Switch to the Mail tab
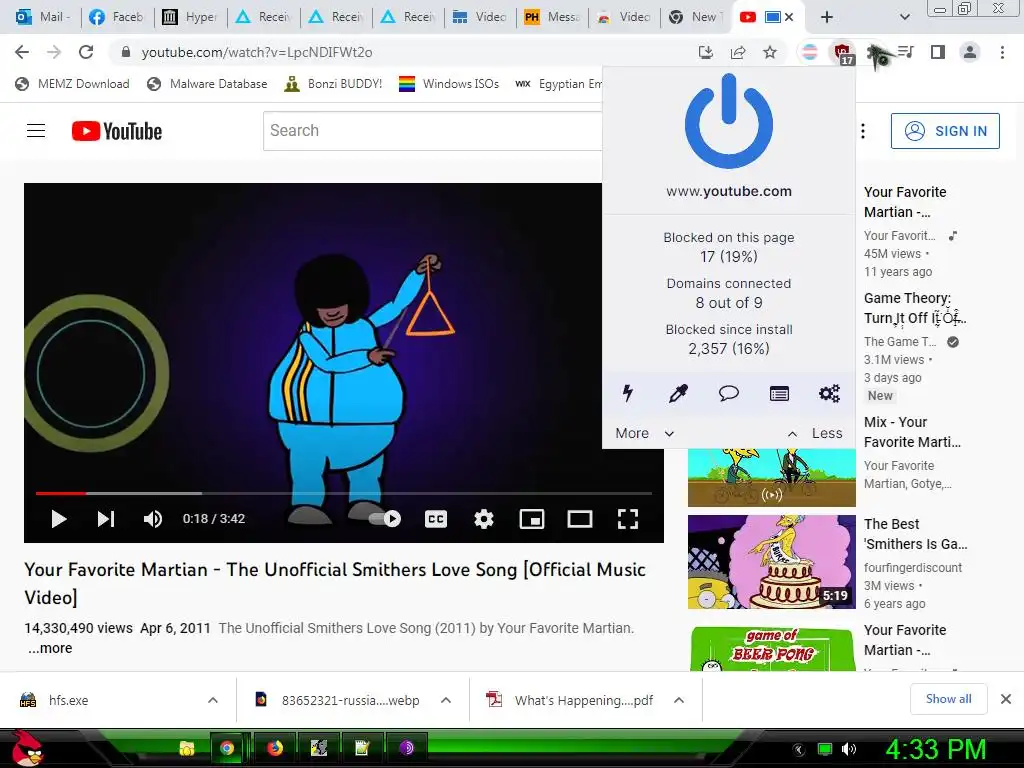1024x768 pixels. pyautogui.click(x=43, y=17)
